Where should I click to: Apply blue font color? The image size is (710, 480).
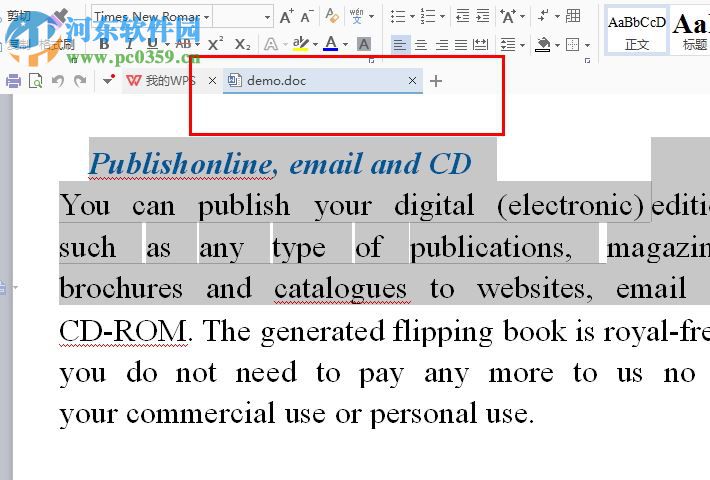click(x=331, y=43)
